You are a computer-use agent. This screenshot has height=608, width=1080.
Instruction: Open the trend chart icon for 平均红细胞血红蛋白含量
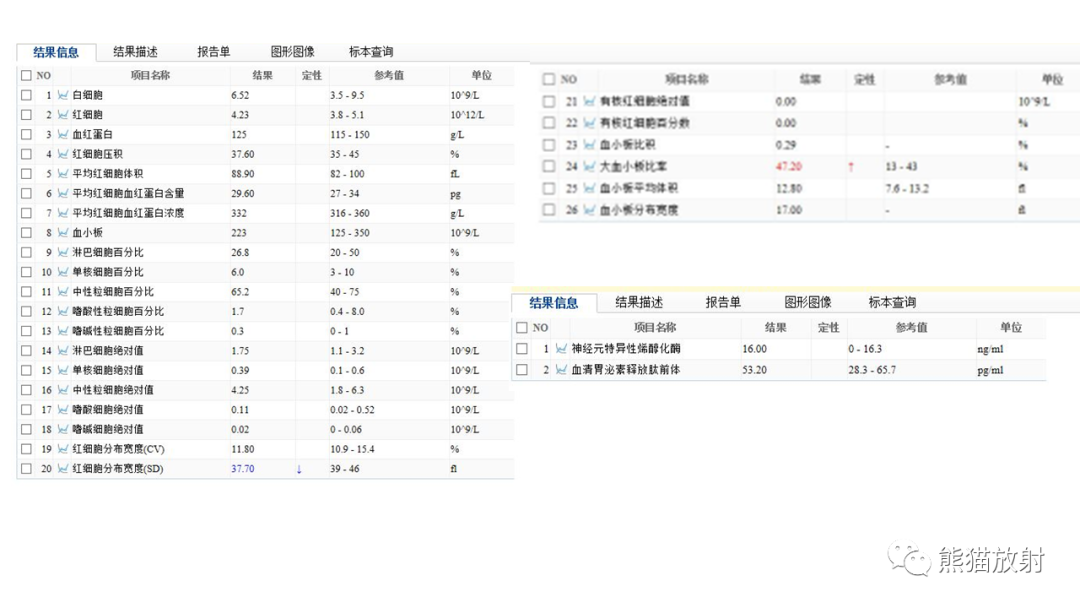63,193
